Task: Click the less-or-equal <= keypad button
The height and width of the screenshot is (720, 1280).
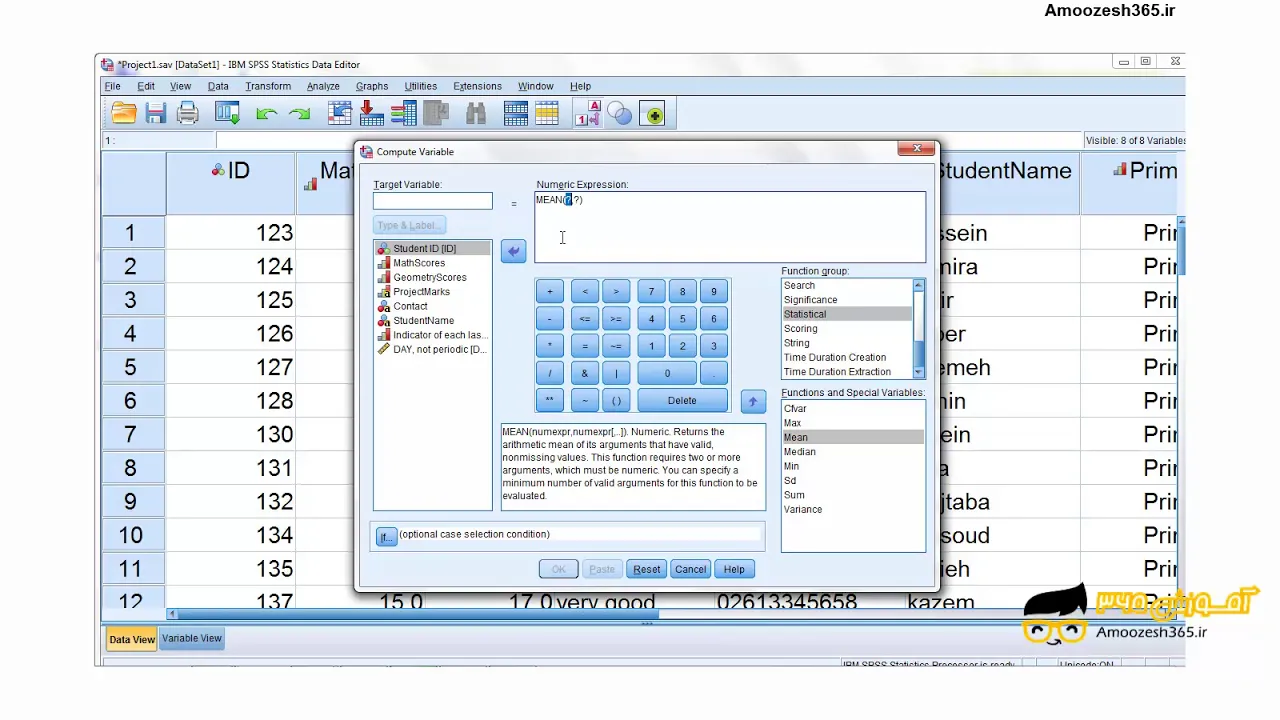Action: pos(584,319)
